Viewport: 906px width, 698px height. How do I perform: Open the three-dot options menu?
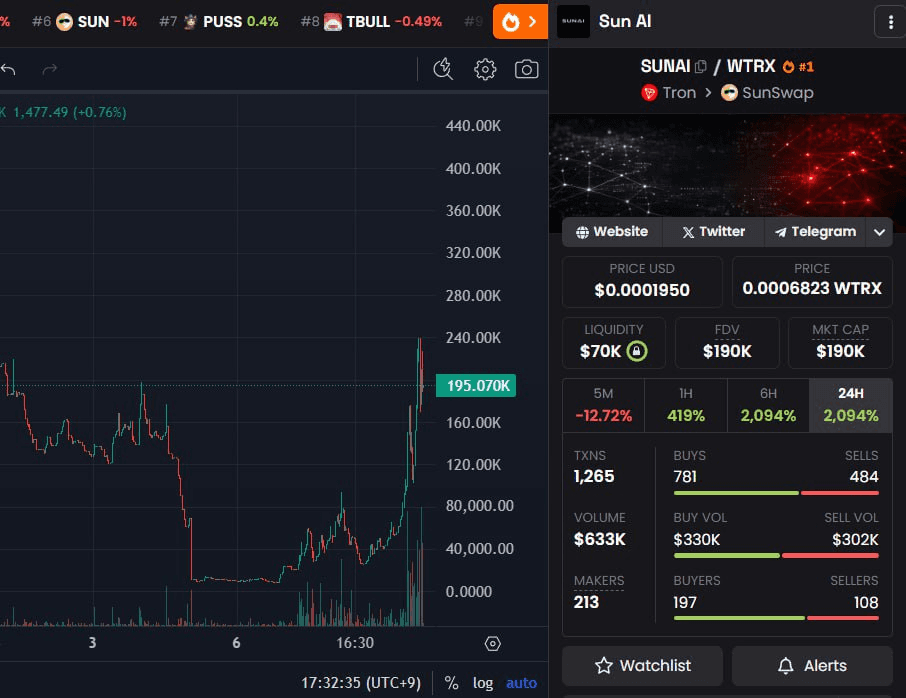889,21
